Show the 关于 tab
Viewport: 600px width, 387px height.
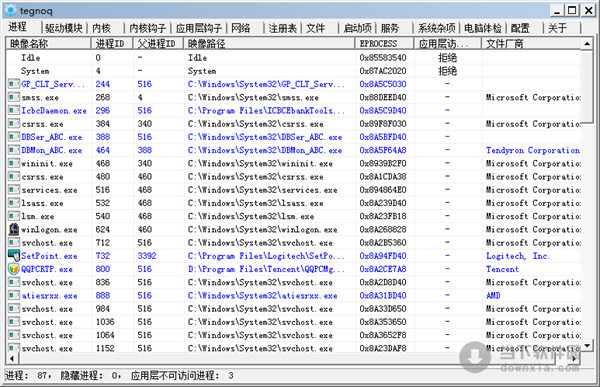point(557,28)
